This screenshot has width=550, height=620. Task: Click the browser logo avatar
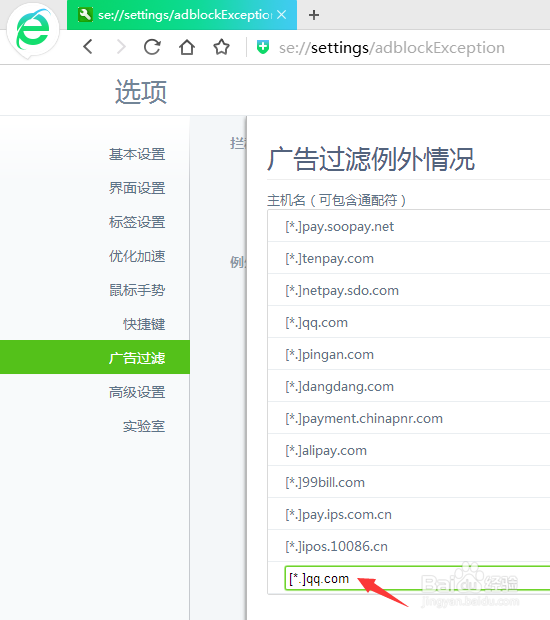pos(33,30)
